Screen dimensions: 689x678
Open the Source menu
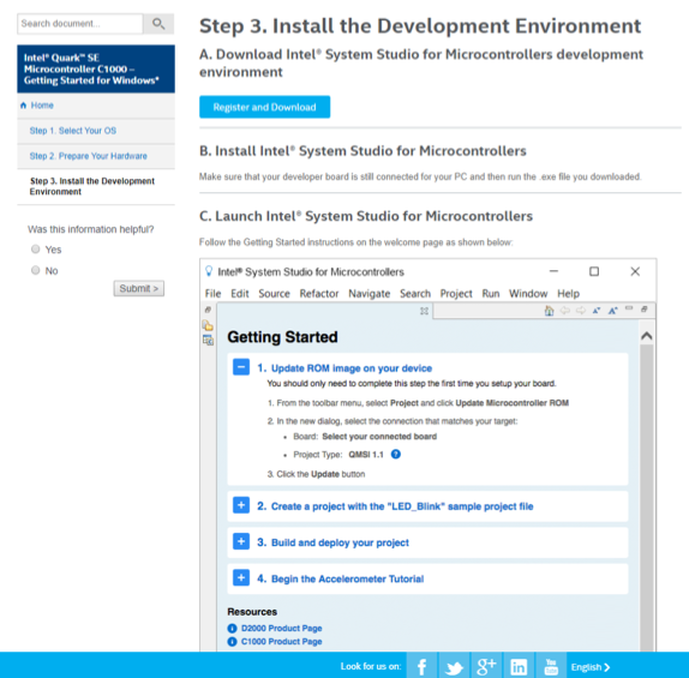(x=274, y=294)
